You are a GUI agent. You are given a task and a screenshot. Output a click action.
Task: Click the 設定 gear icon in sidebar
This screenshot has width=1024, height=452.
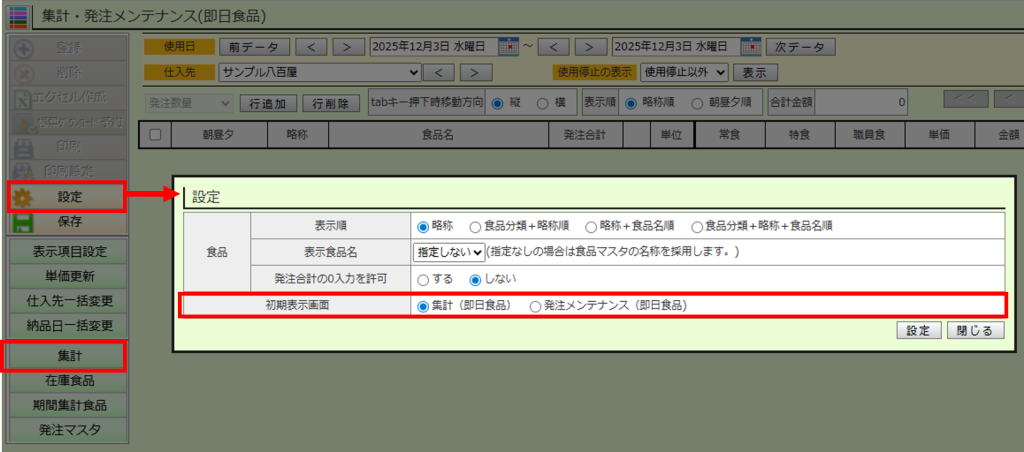point(24,197)
